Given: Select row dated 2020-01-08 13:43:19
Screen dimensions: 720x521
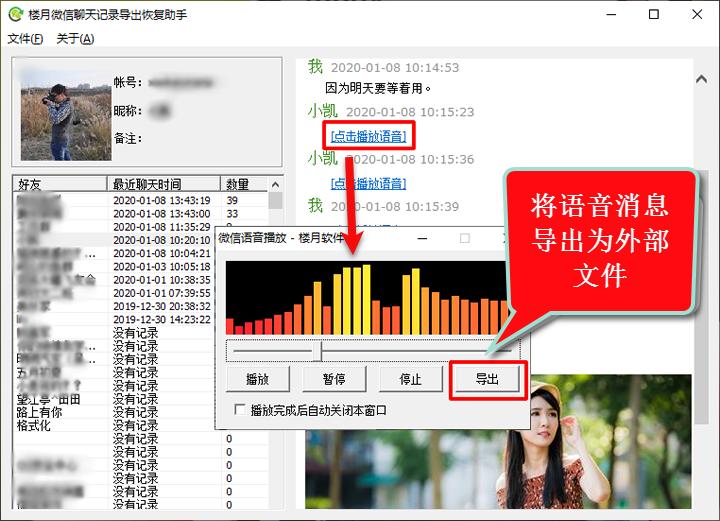Looking at the screenshot, I should tap(141, 200).
